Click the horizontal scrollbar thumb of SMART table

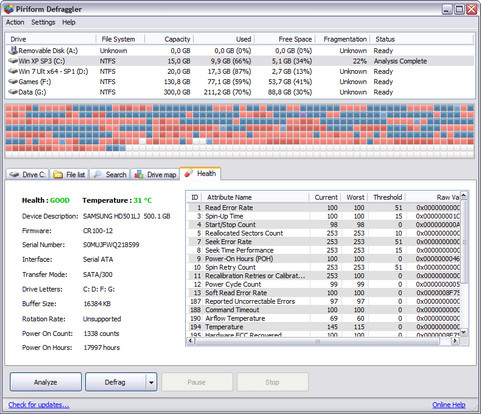[x=317, y=341]
